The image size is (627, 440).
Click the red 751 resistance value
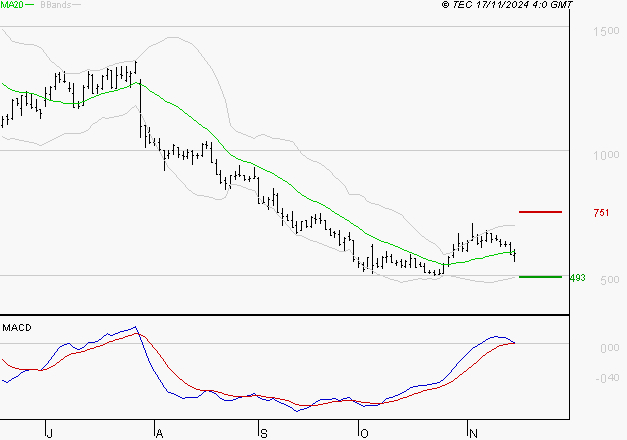coord(601,213)
